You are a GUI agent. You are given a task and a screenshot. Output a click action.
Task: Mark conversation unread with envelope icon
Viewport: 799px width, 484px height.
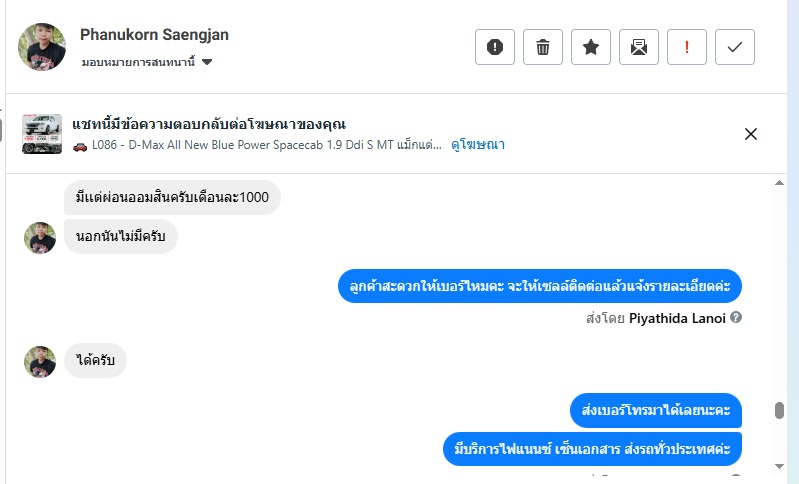coord(638,47)
